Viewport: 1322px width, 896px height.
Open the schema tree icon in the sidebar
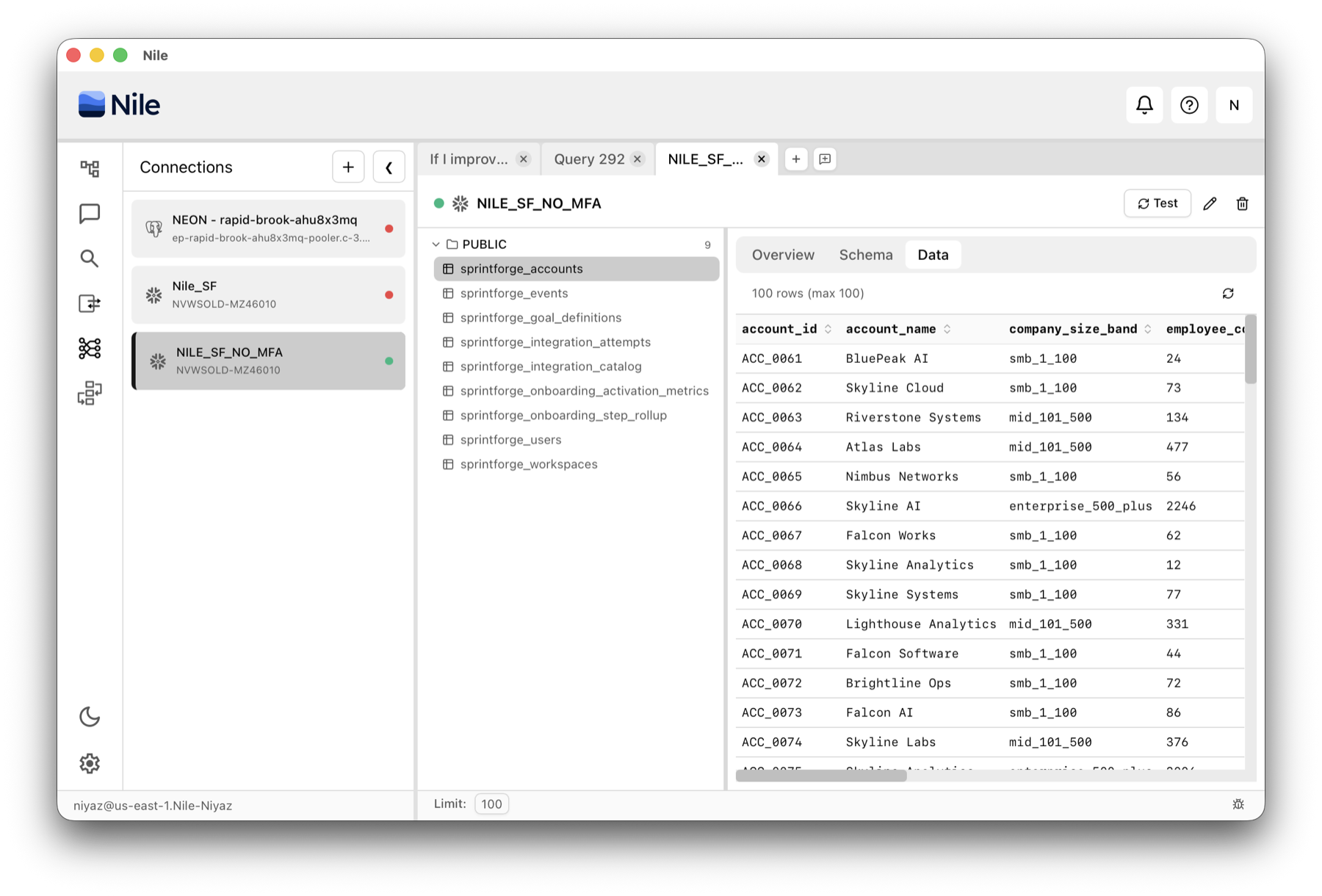[x=90, y=168]
